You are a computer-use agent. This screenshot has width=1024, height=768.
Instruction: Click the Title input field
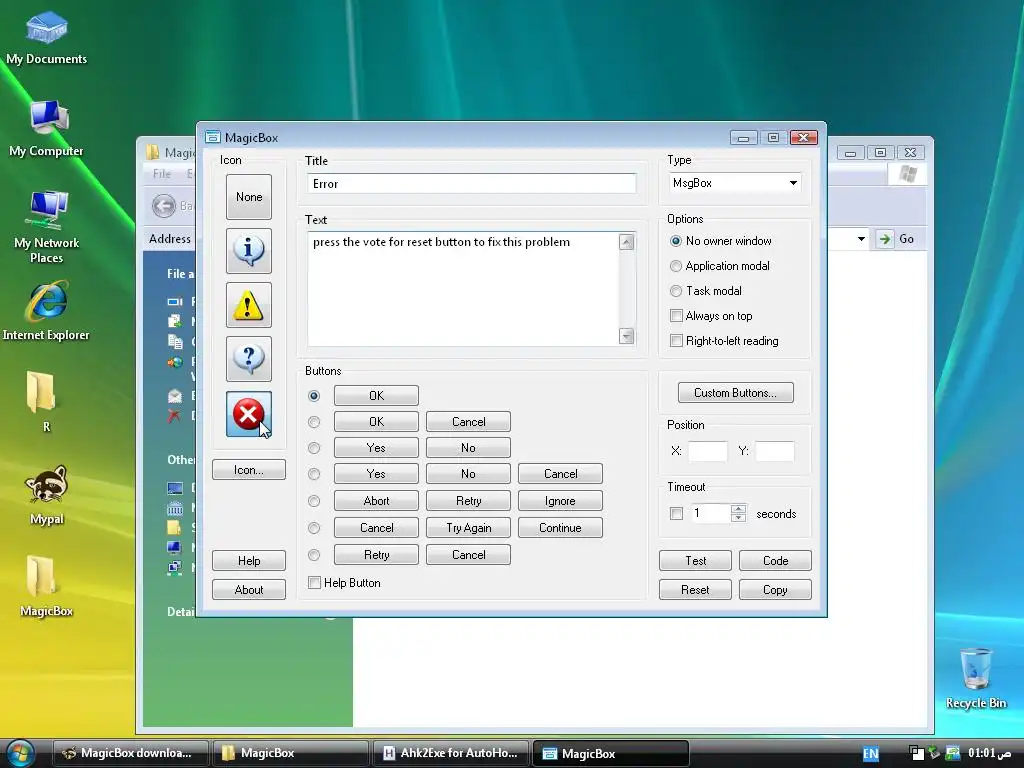coord(472,184)
